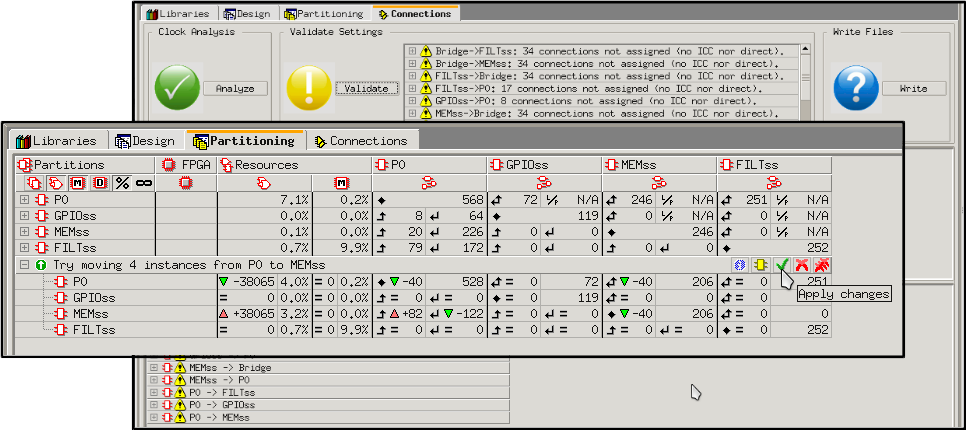Screen dimensions: 966x430
Task: Expand the MEMss -> Bridge row in back window
Action: 153,368
